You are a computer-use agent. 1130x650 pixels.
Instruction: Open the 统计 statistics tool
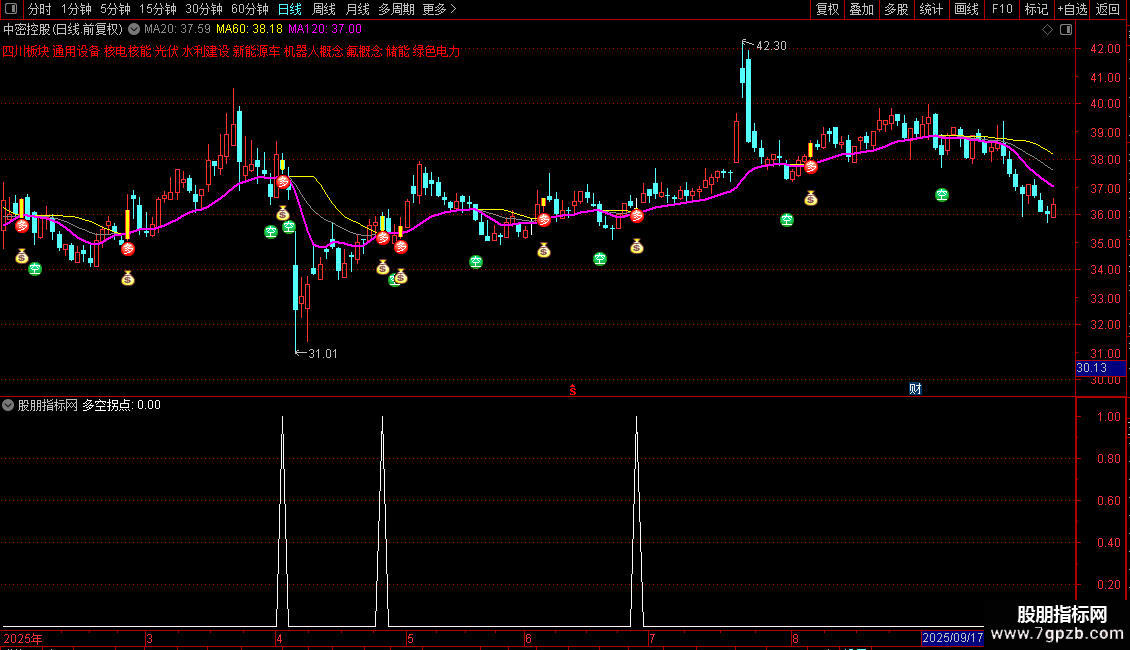coord(931,9)
